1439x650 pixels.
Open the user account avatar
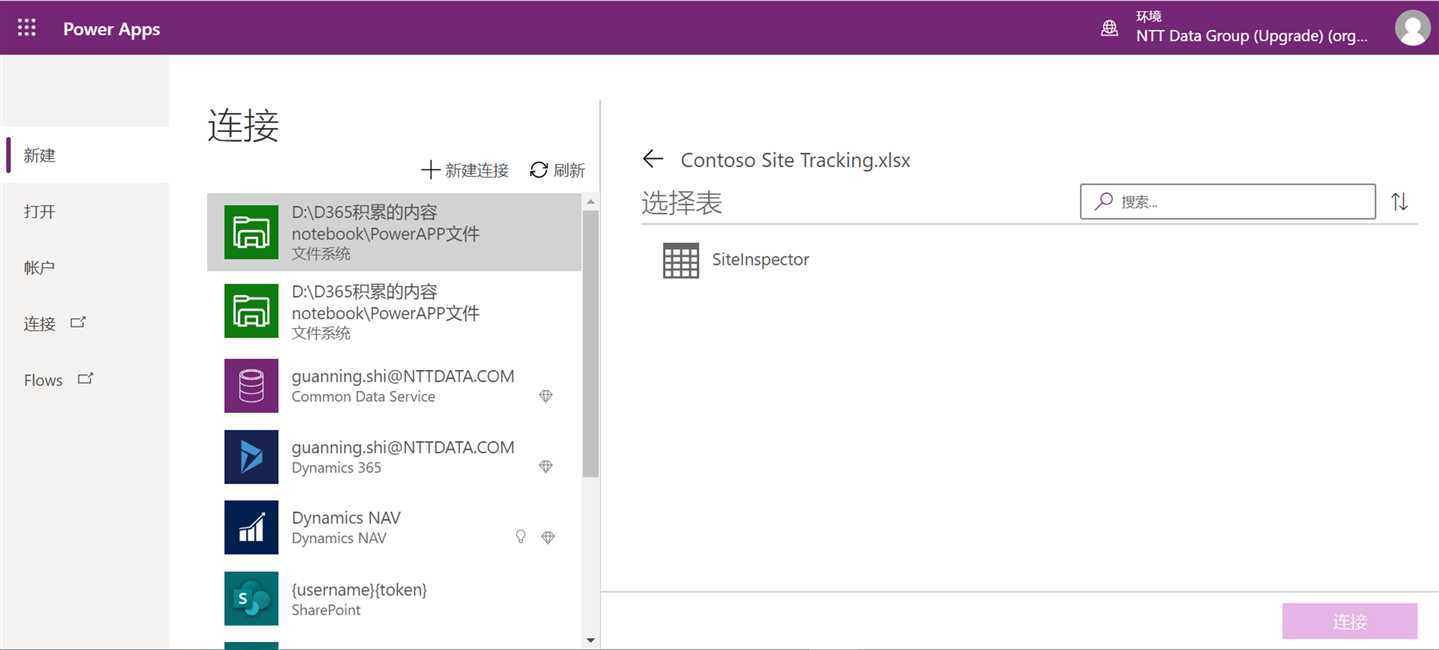point(1412,28)
